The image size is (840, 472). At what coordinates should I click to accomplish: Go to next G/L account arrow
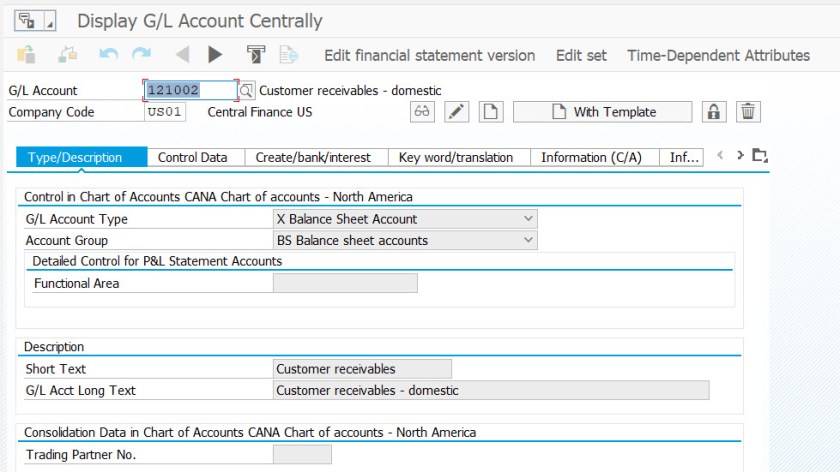[x=215, y=55]
